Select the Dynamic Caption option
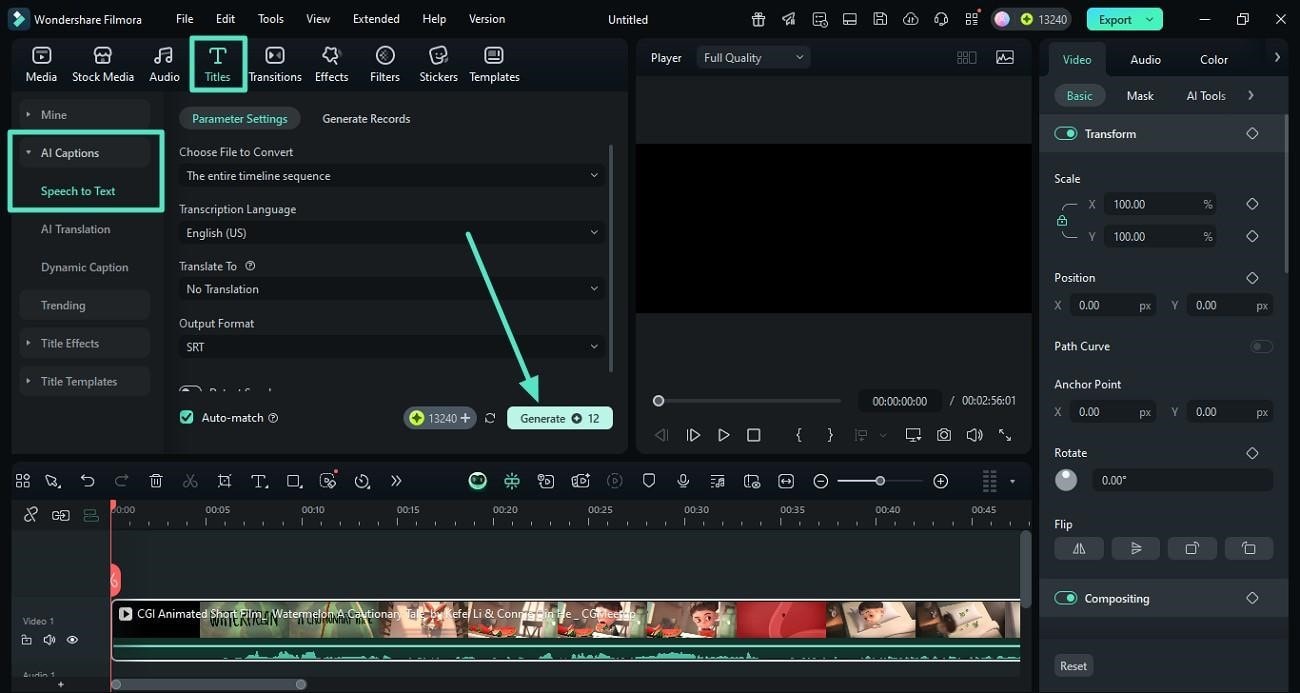Screen dimensions: 1300x693 [x=85, y=267]
